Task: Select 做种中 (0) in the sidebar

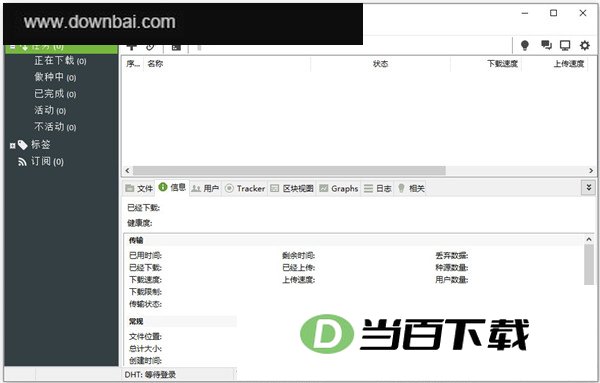Action: 55,77
